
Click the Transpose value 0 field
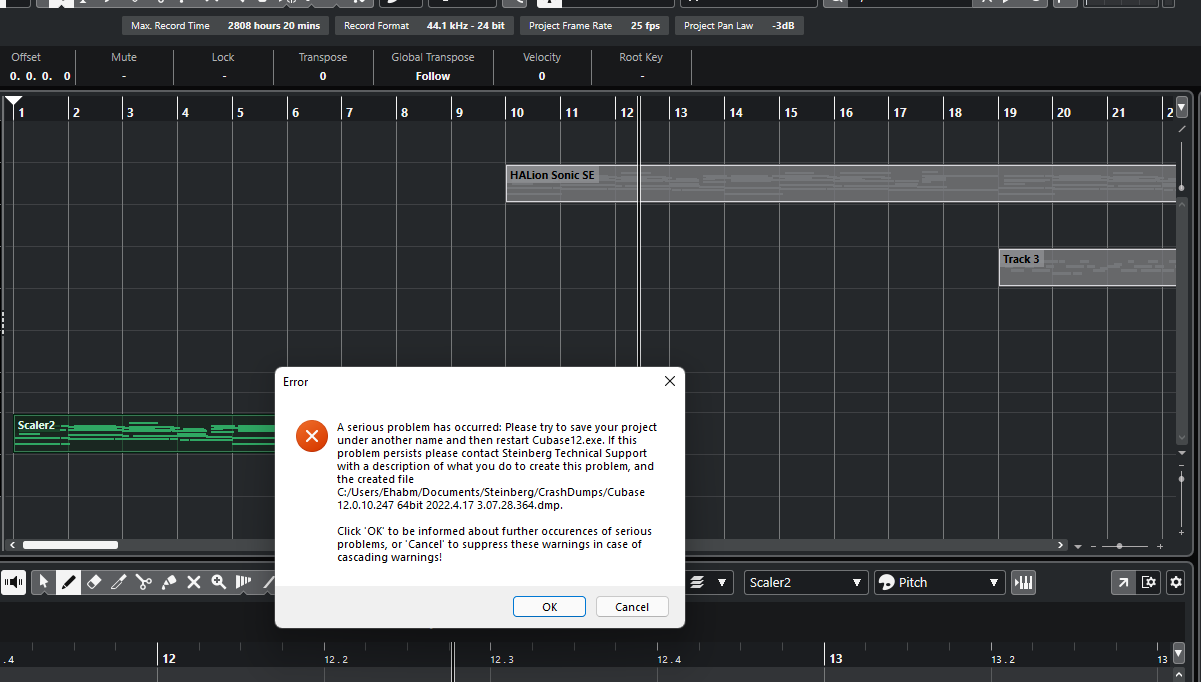[323, 76]
